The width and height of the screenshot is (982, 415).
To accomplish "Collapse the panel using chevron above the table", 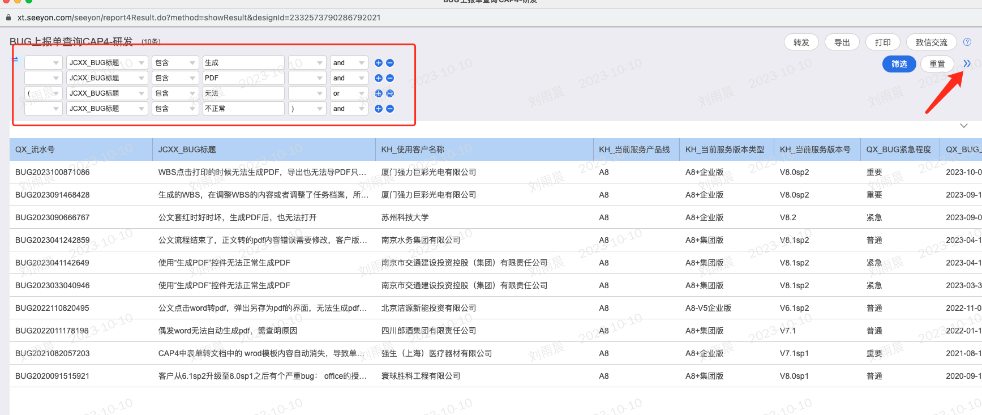I will 963,126.
